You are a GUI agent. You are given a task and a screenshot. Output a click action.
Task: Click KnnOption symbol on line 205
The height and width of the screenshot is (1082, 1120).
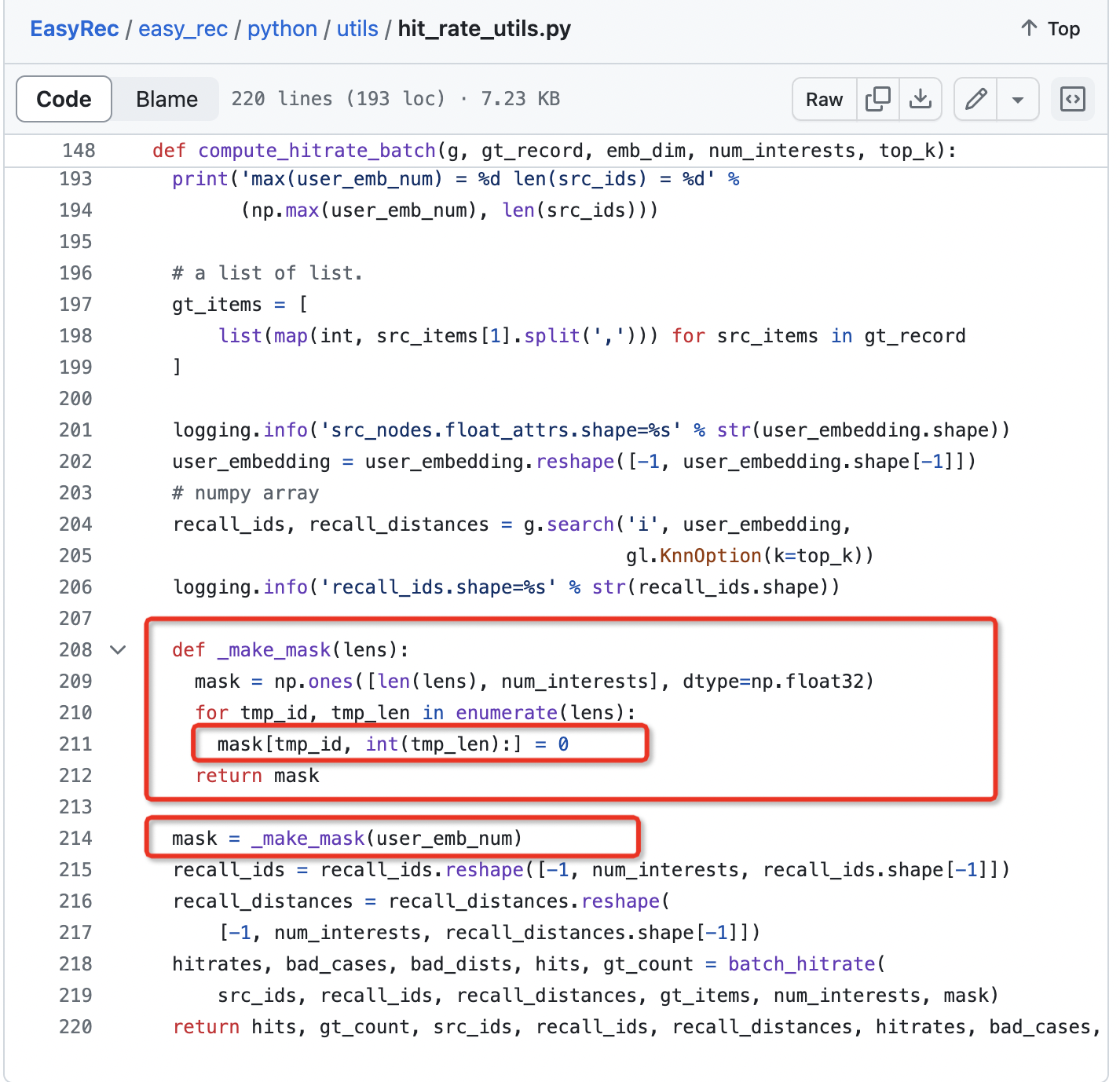point(710,556)
